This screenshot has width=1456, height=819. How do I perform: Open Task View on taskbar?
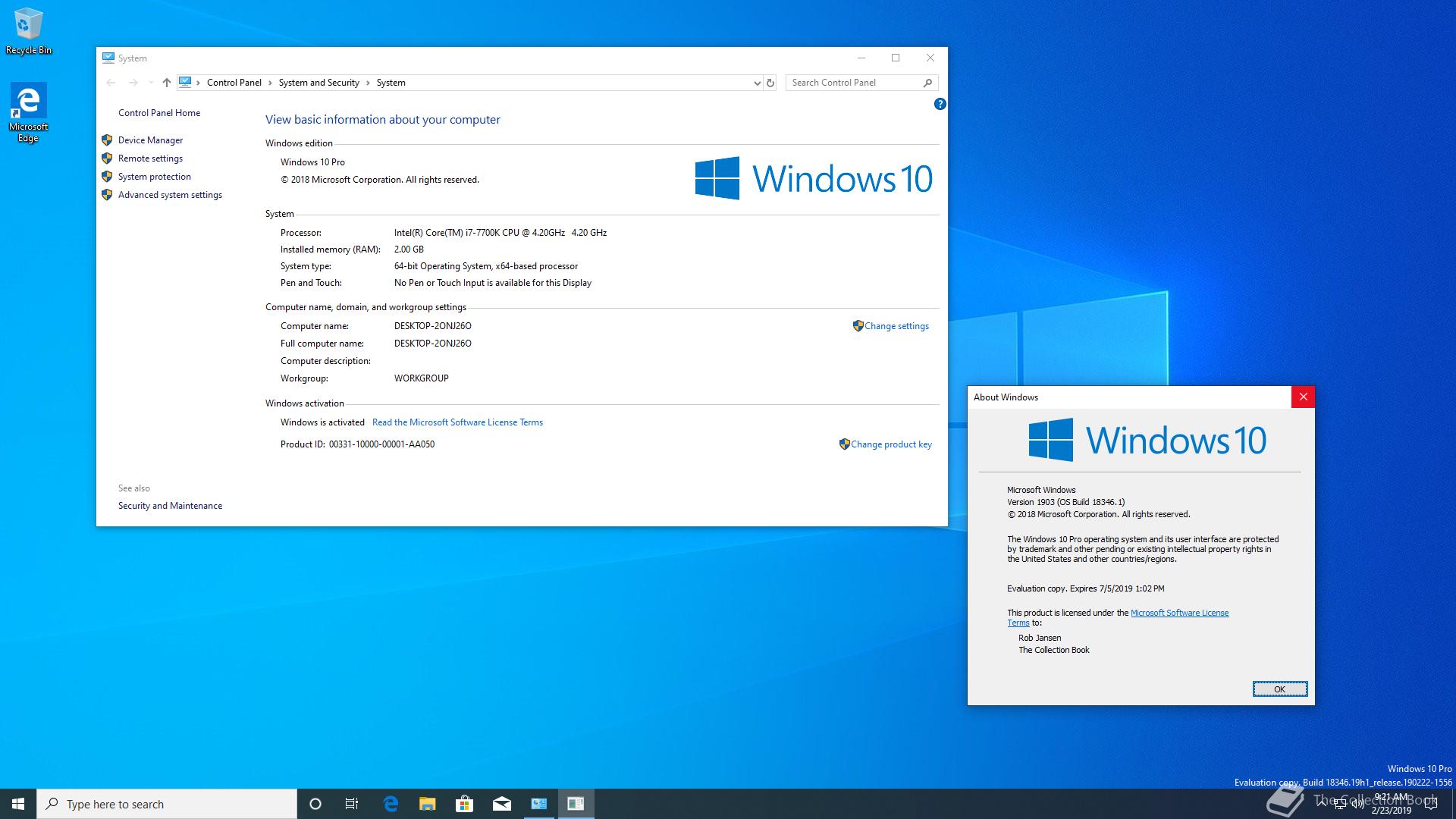(352, 804)
